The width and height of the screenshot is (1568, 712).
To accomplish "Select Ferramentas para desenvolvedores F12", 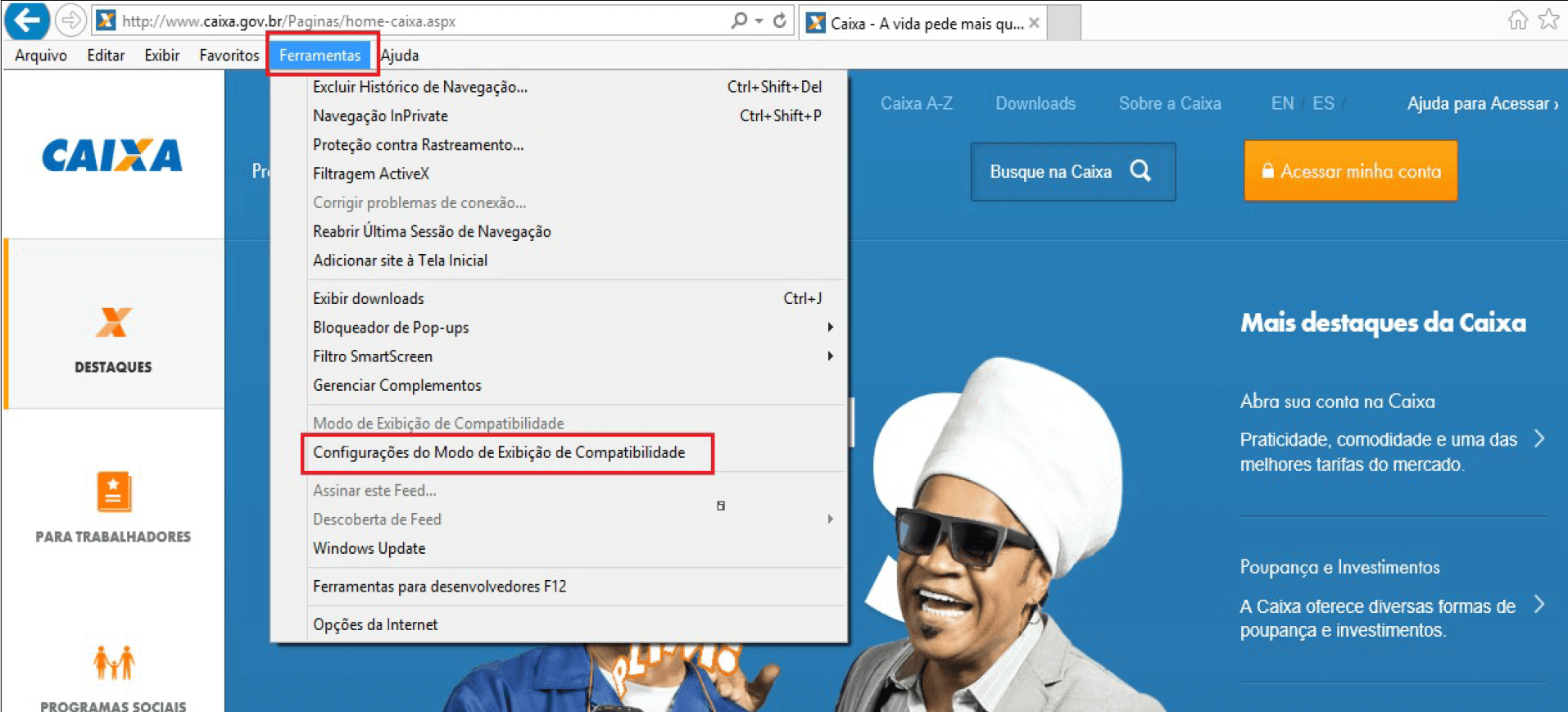I will (x=568, y=587).
